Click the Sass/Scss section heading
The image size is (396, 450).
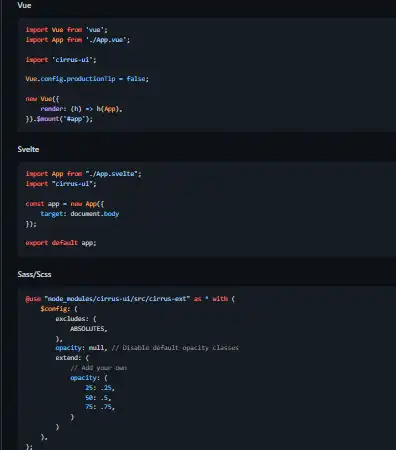pos(34,274)
